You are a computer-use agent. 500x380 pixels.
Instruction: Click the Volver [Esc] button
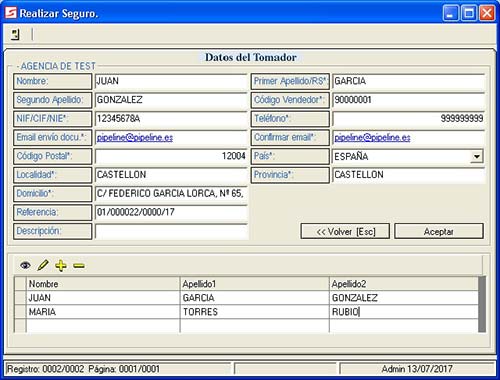click(345, 231)
